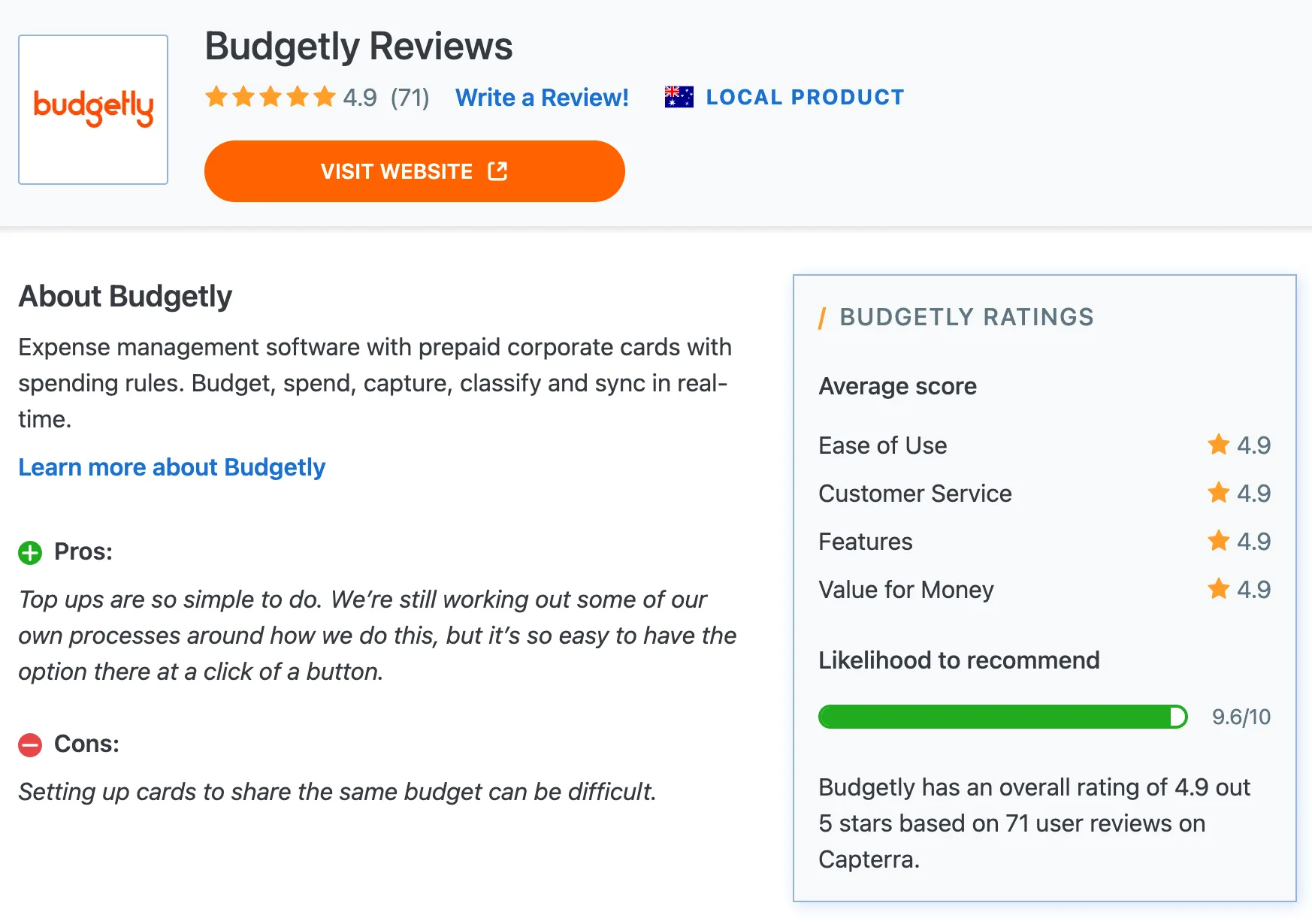The image size is (1312, 924).
Task: Click the green likelihood to recommend bar
Action: click(x=1002, y=717)
